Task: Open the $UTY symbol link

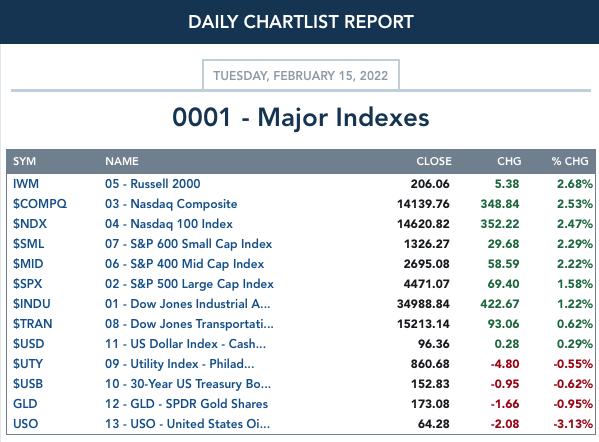Action: tap(28, 364)
